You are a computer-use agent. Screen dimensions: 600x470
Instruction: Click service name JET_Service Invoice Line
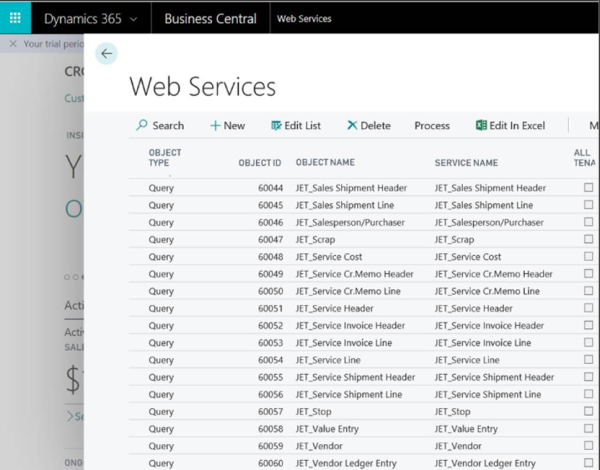point(483,343)
